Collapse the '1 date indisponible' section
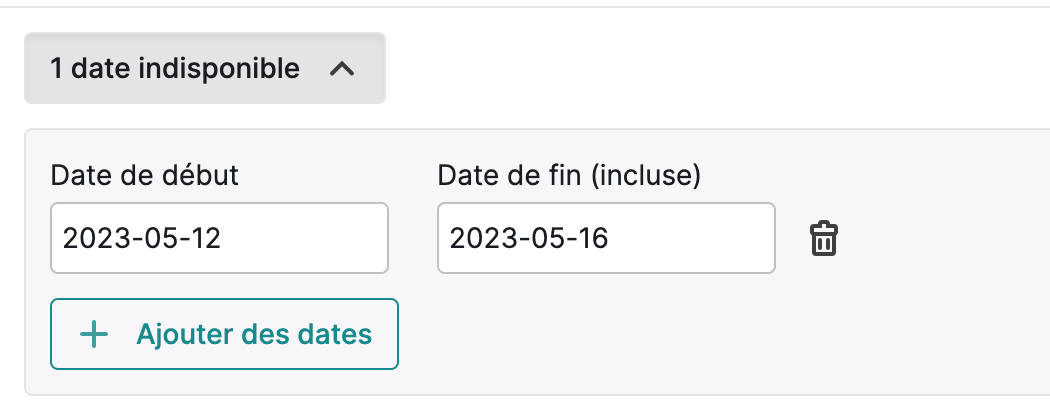 (205, 68)
